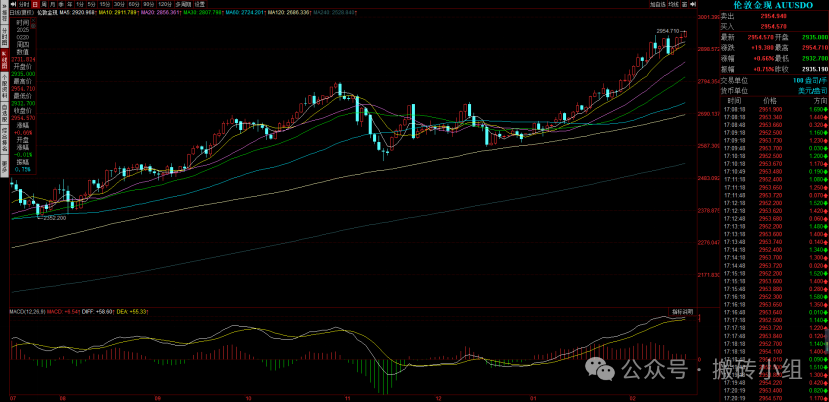
Task: Click the DEA value in MACD header
Action: (132, 312)
